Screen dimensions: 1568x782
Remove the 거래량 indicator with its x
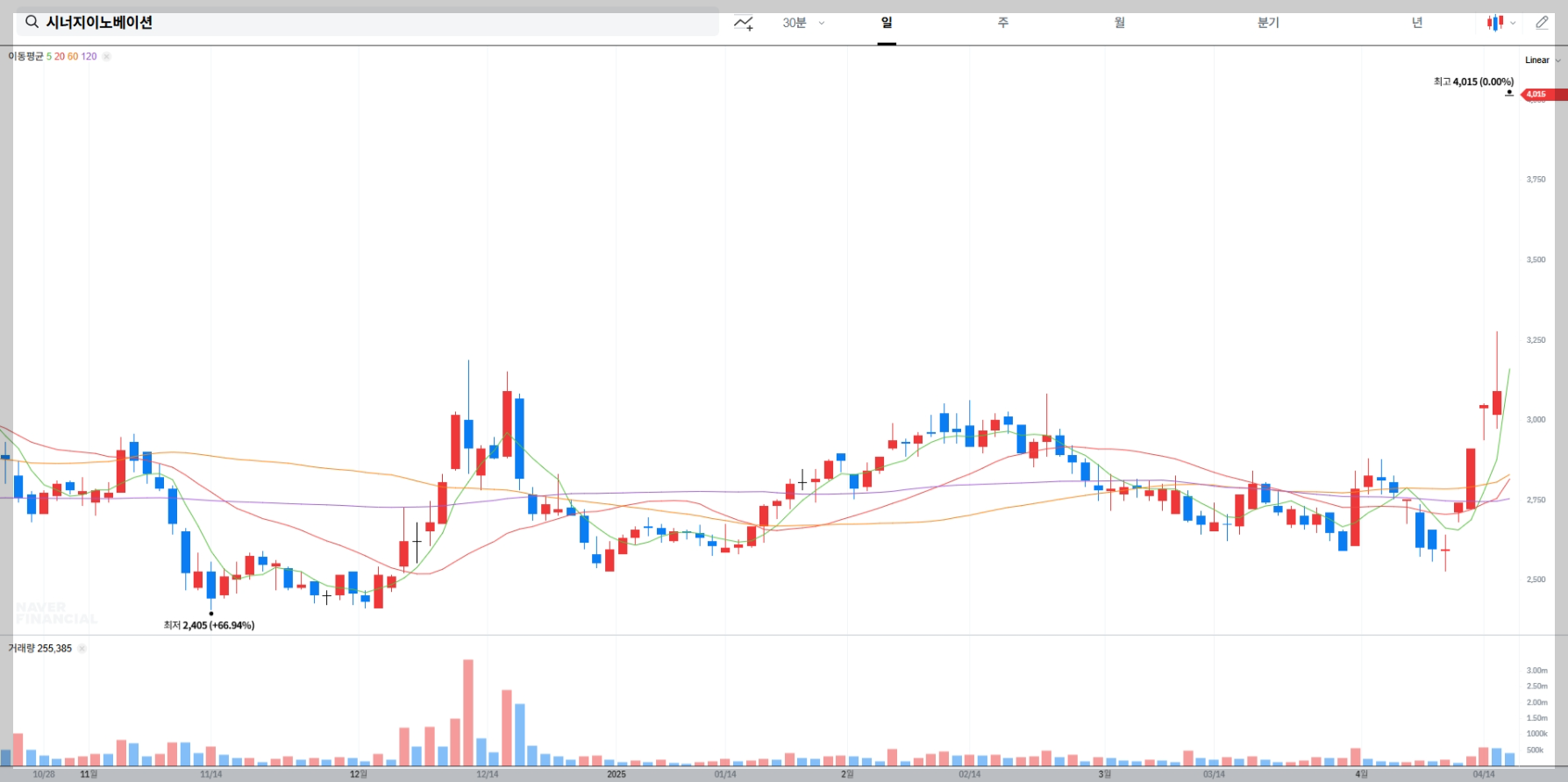coord(82,649)
